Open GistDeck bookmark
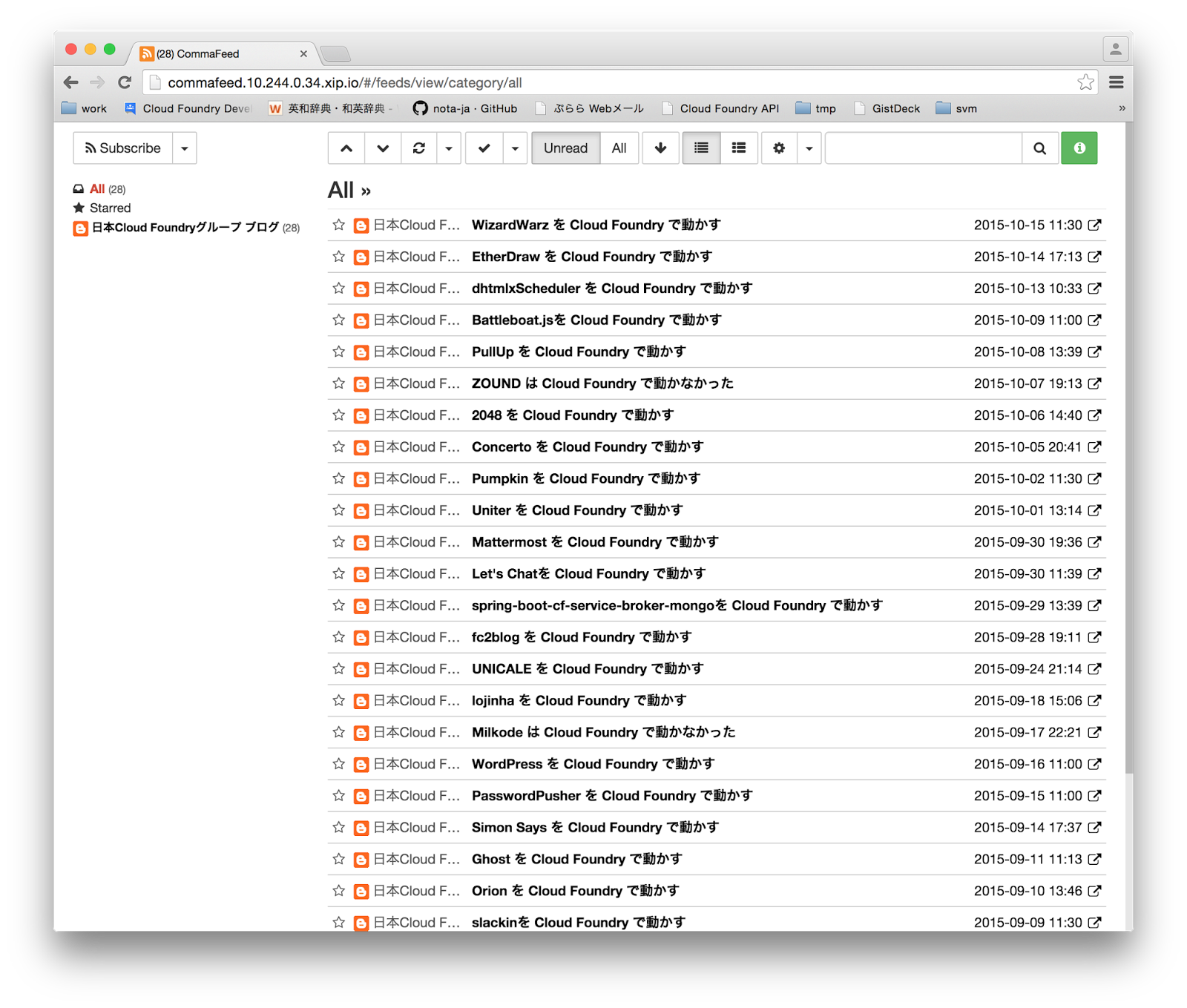 pos(887,108)
